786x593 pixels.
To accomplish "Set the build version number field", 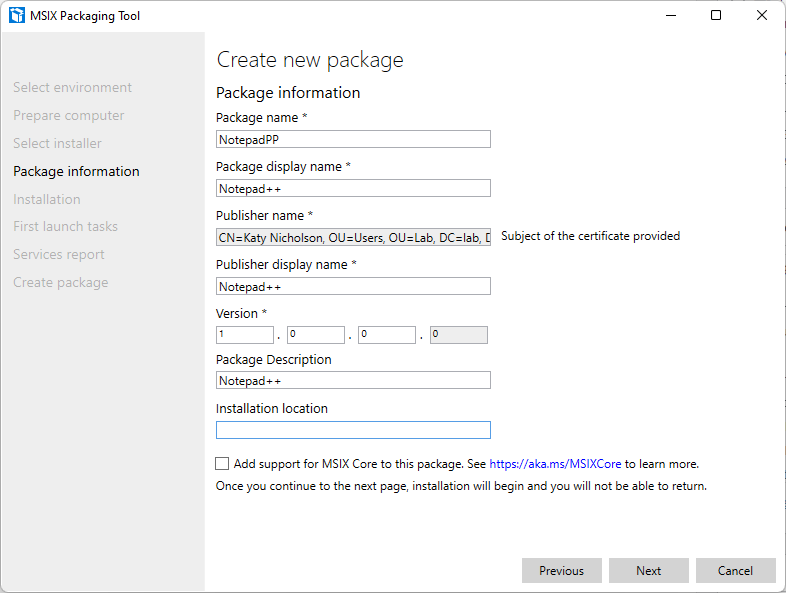I will pos(387,334).
